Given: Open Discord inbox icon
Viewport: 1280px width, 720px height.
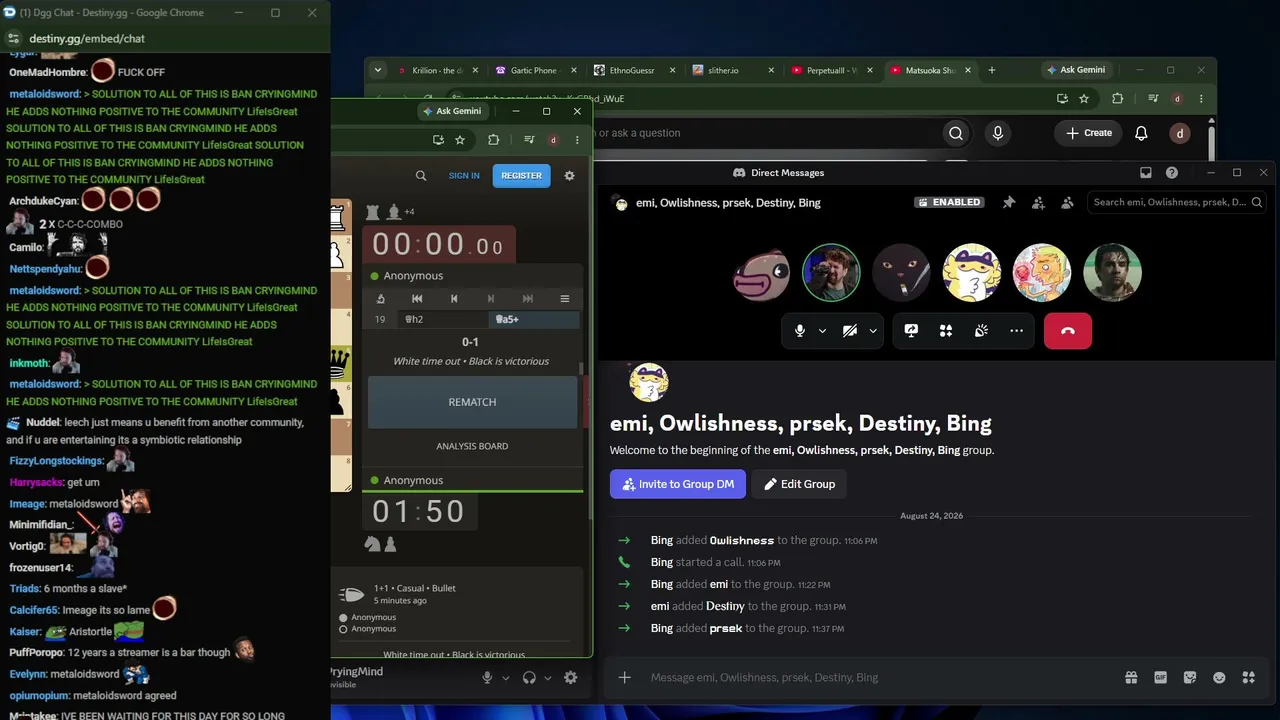Looking at the screenshot, I should pyautogui.click(x=1146, y=173).
